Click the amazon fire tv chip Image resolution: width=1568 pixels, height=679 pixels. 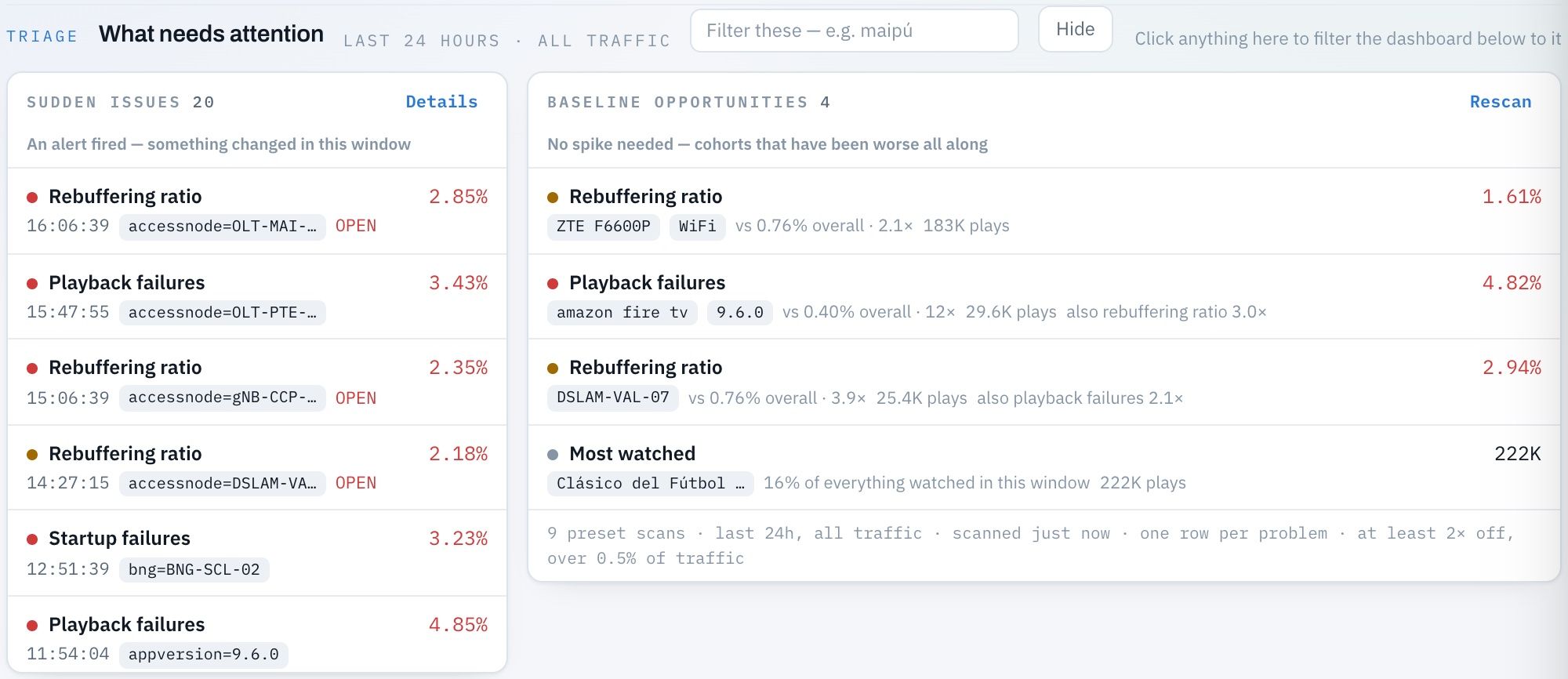point(622,313)
